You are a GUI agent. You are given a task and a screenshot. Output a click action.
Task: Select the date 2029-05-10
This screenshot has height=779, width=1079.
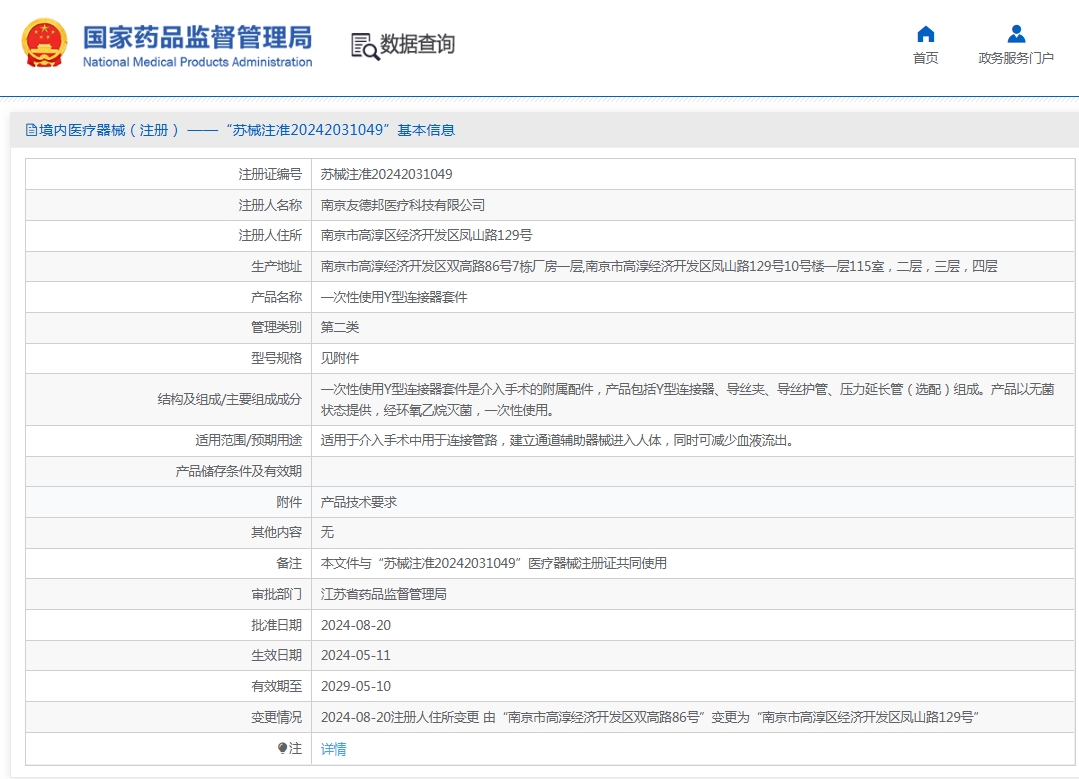[x=356, y=686]
